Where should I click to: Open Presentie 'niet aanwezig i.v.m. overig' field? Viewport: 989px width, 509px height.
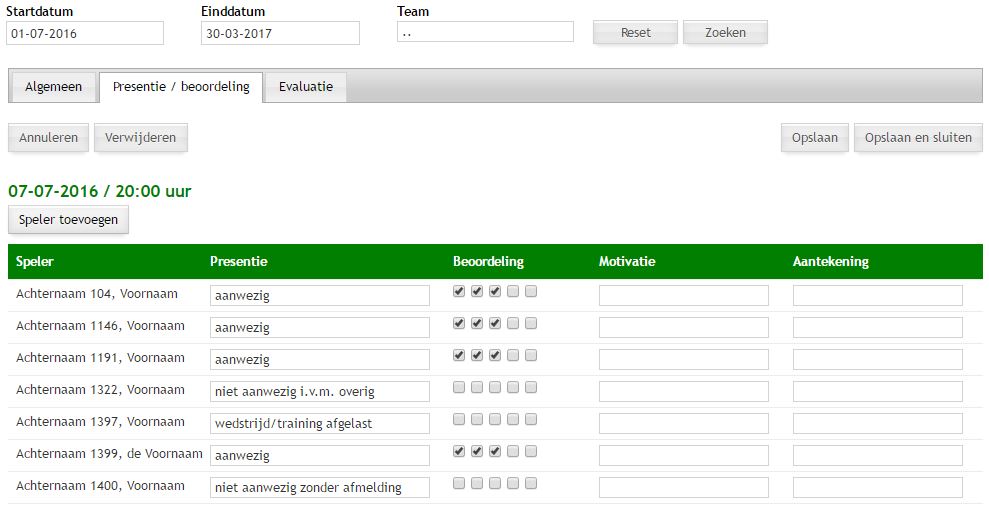(x=320, y=392)
